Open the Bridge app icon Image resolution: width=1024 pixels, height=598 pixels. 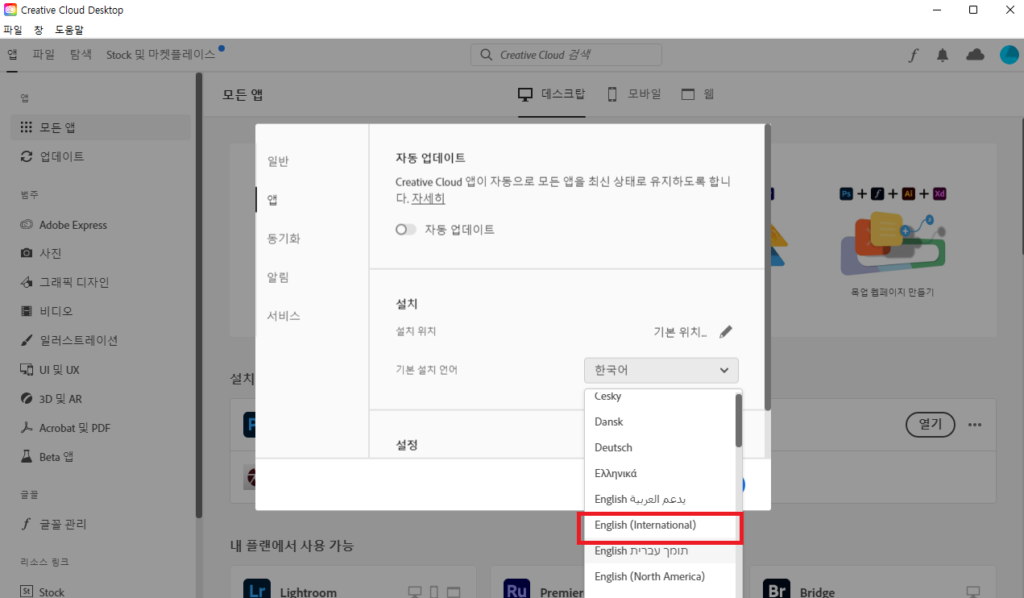776,588
